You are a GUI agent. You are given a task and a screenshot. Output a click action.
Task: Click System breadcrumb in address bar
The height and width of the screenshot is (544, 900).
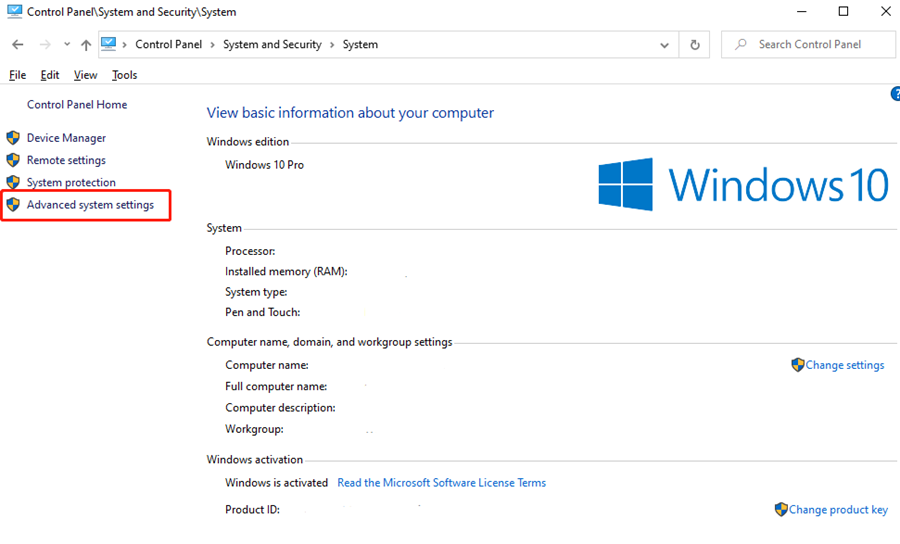(360, 44)
